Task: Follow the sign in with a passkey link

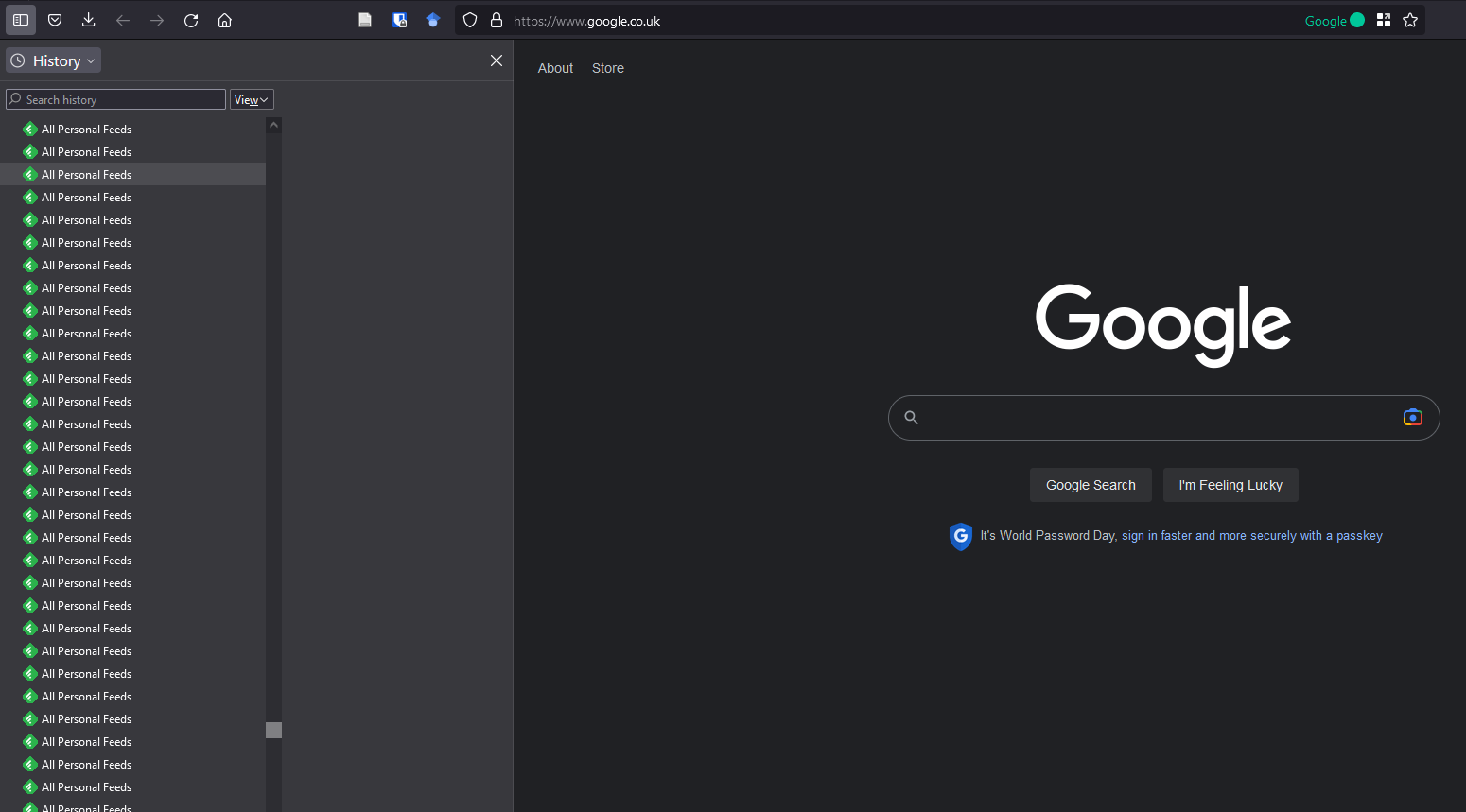Action: [1252, 535]
